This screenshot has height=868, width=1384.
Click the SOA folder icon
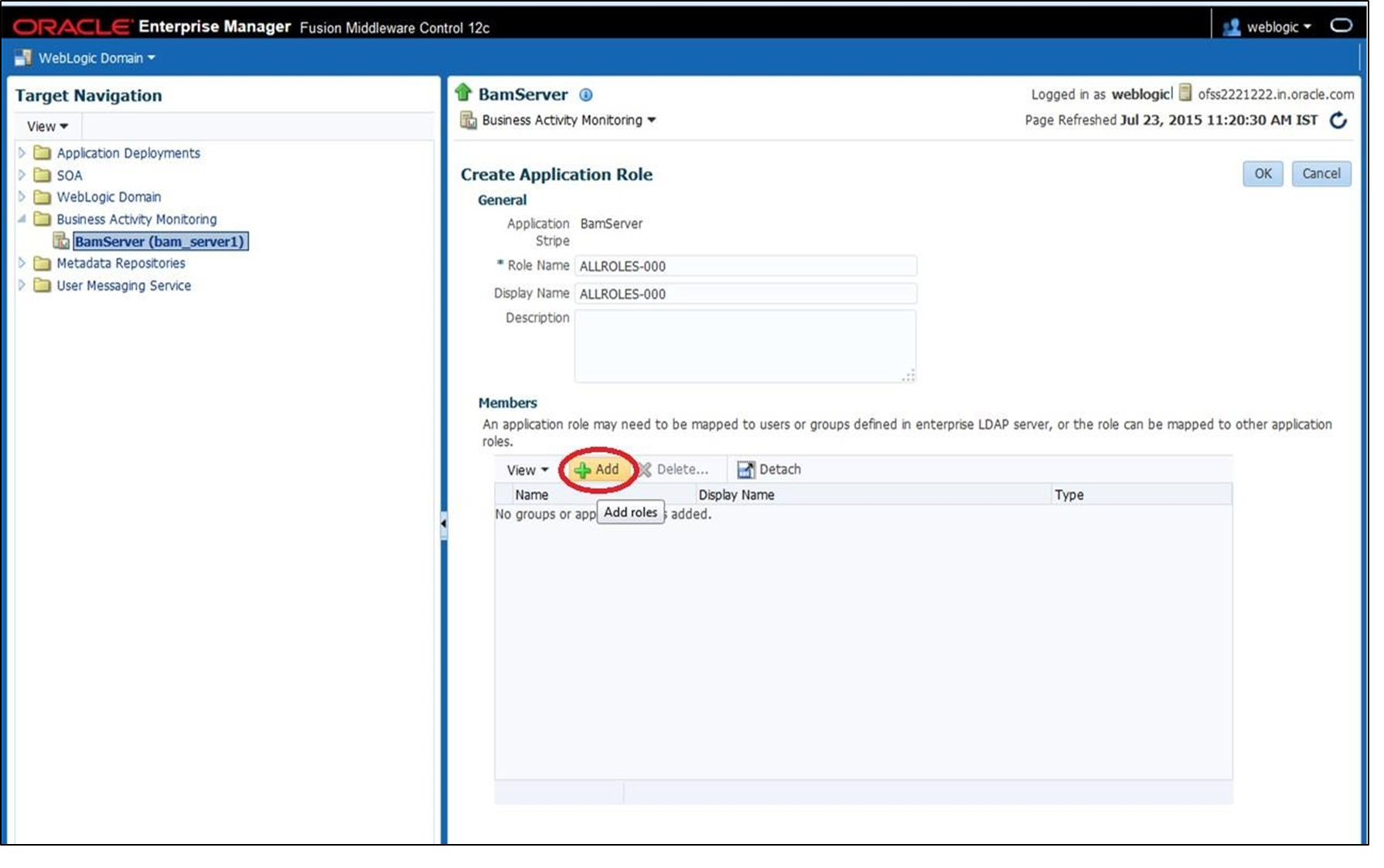43,175
